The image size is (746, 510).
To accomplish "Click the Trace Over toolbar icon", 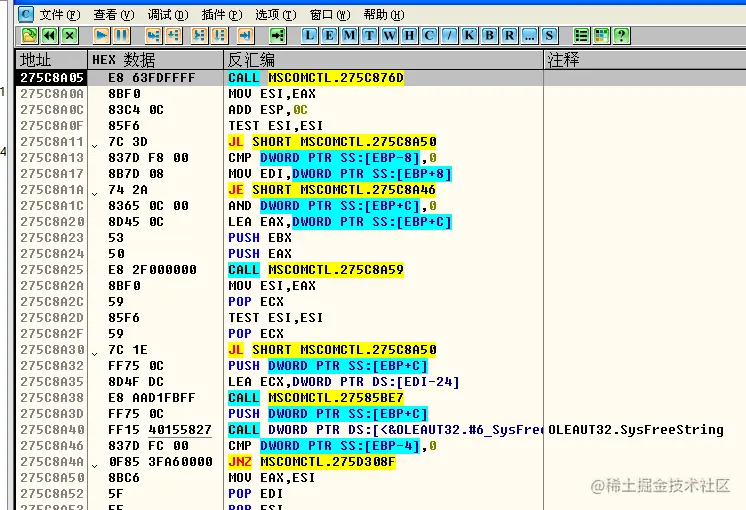I will coord(219,36).
